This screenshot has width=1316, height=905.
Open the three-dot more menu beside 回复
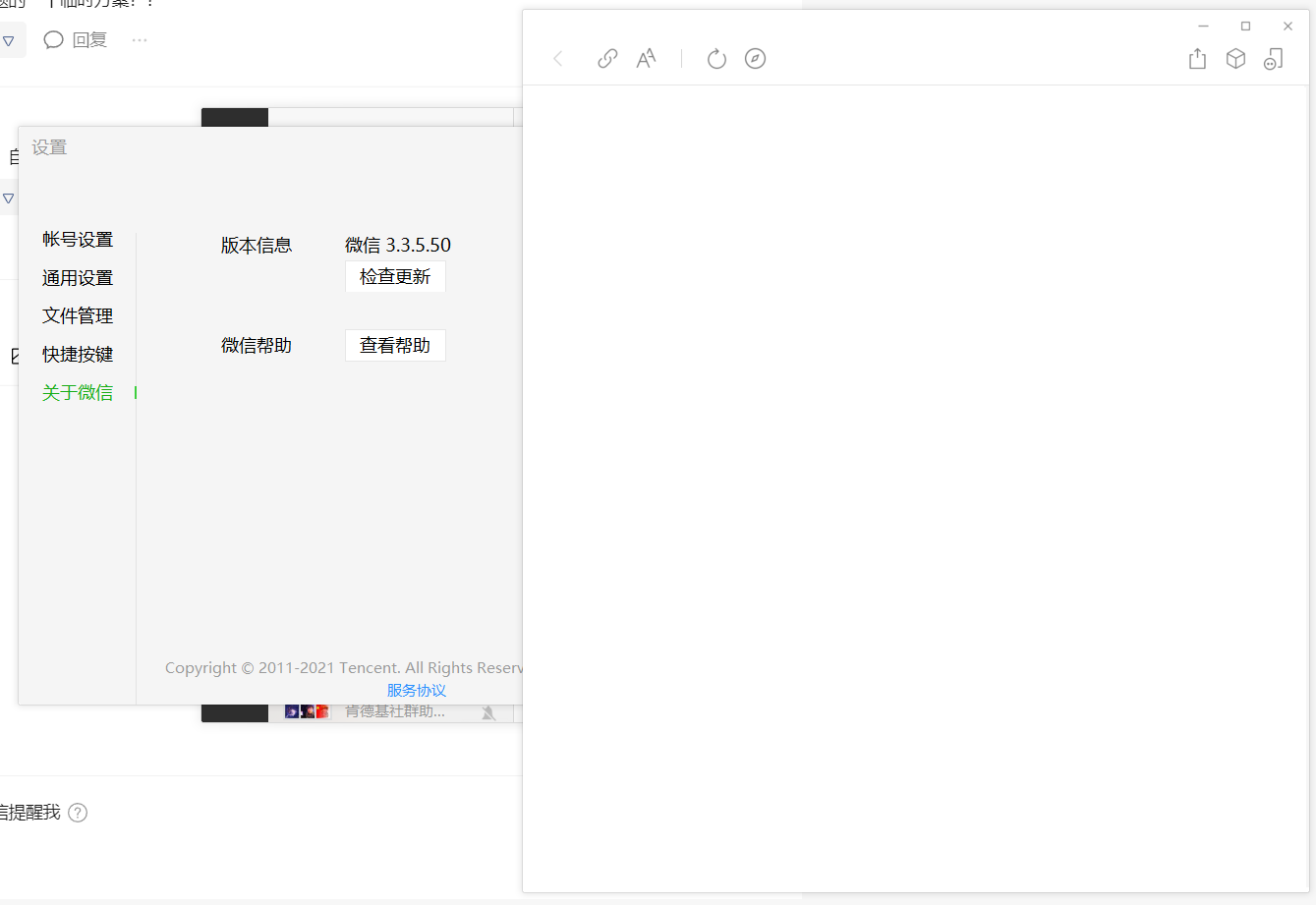point(140,40)
